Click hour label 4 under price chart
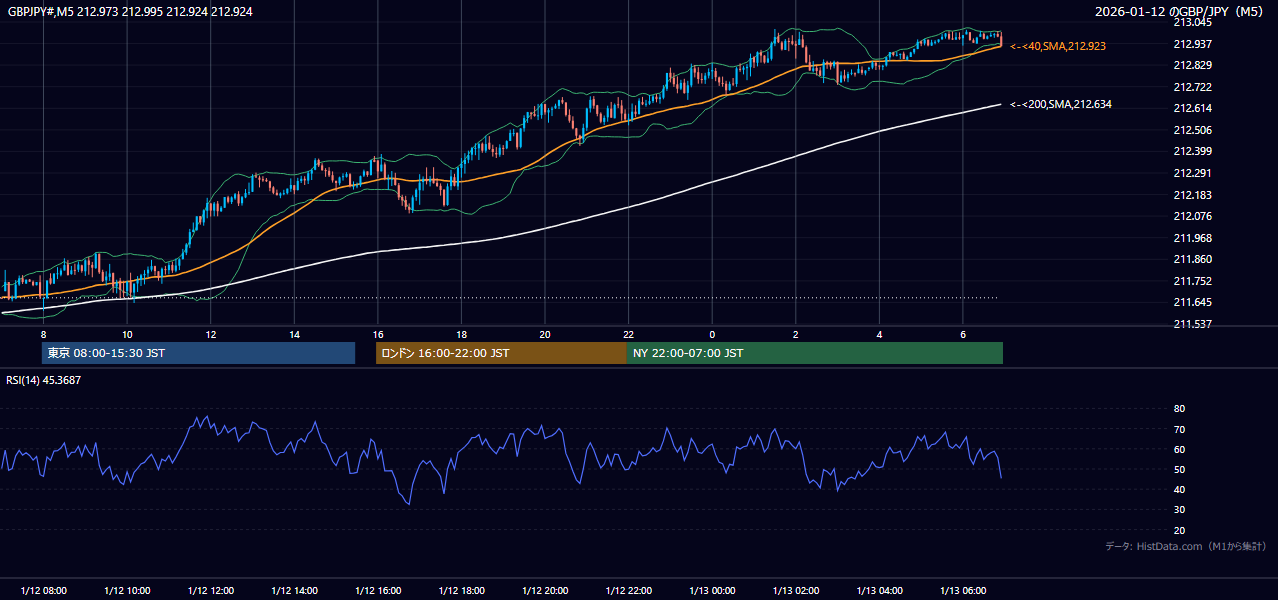 coord(879,334)
